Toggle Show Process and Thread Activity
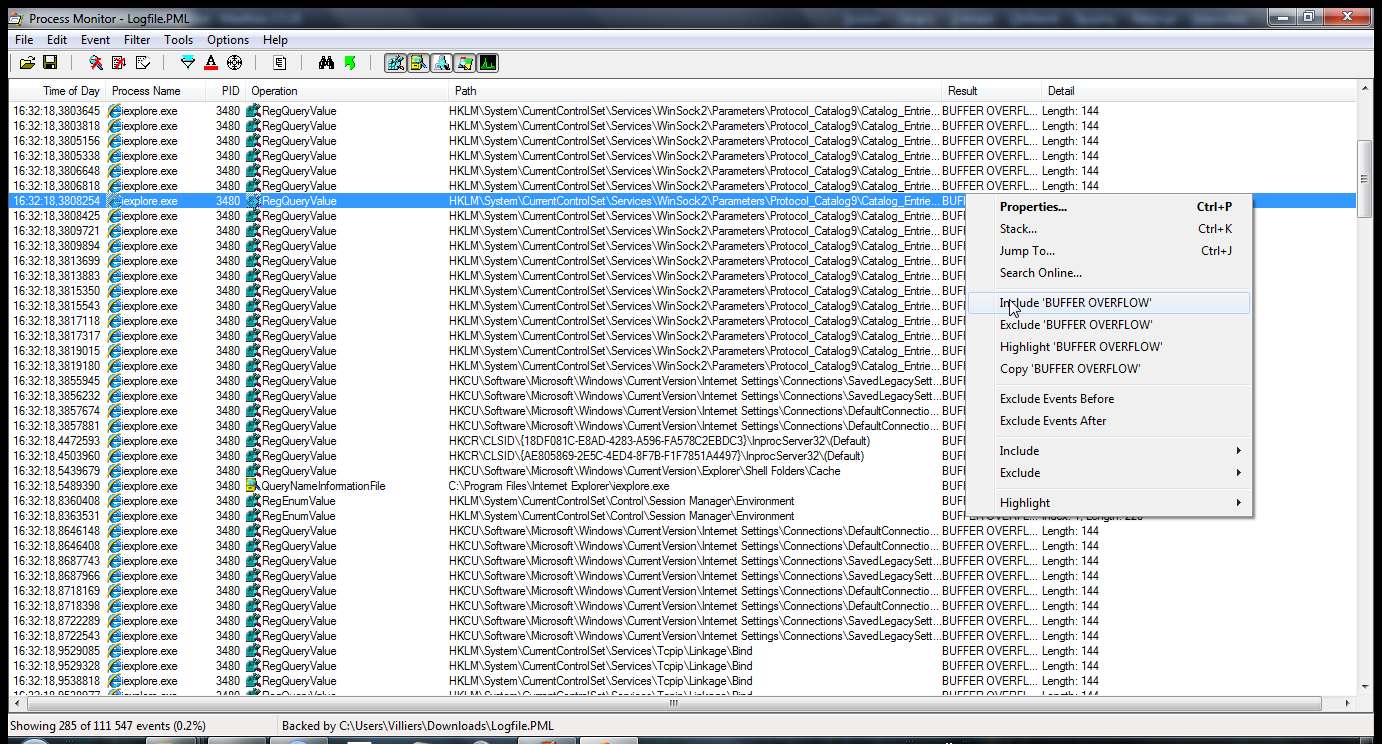 coord(464,63)
